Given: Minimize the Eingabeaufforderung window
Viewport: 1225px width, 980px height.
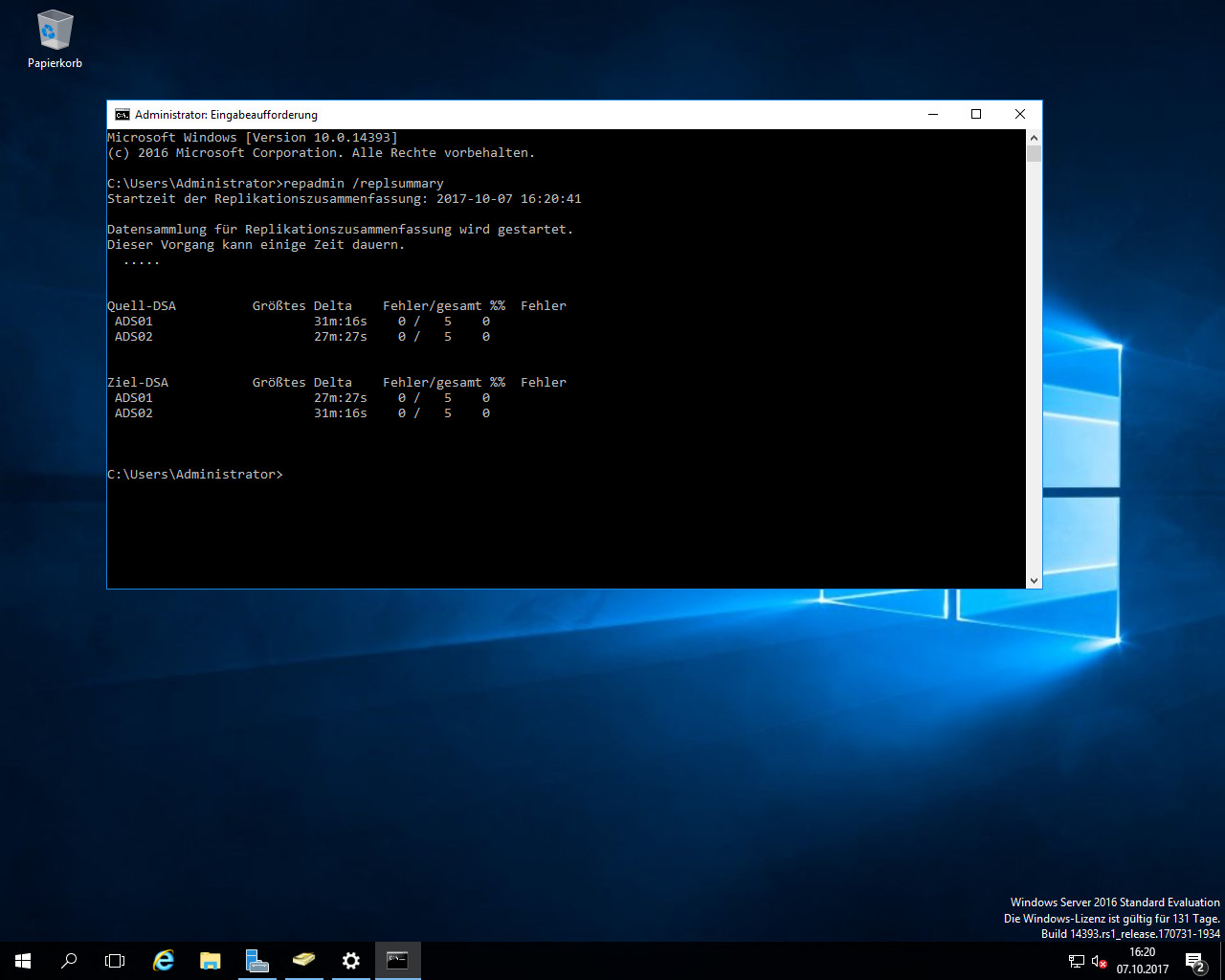Looking at the screenshot, I should tap(932, 115).
